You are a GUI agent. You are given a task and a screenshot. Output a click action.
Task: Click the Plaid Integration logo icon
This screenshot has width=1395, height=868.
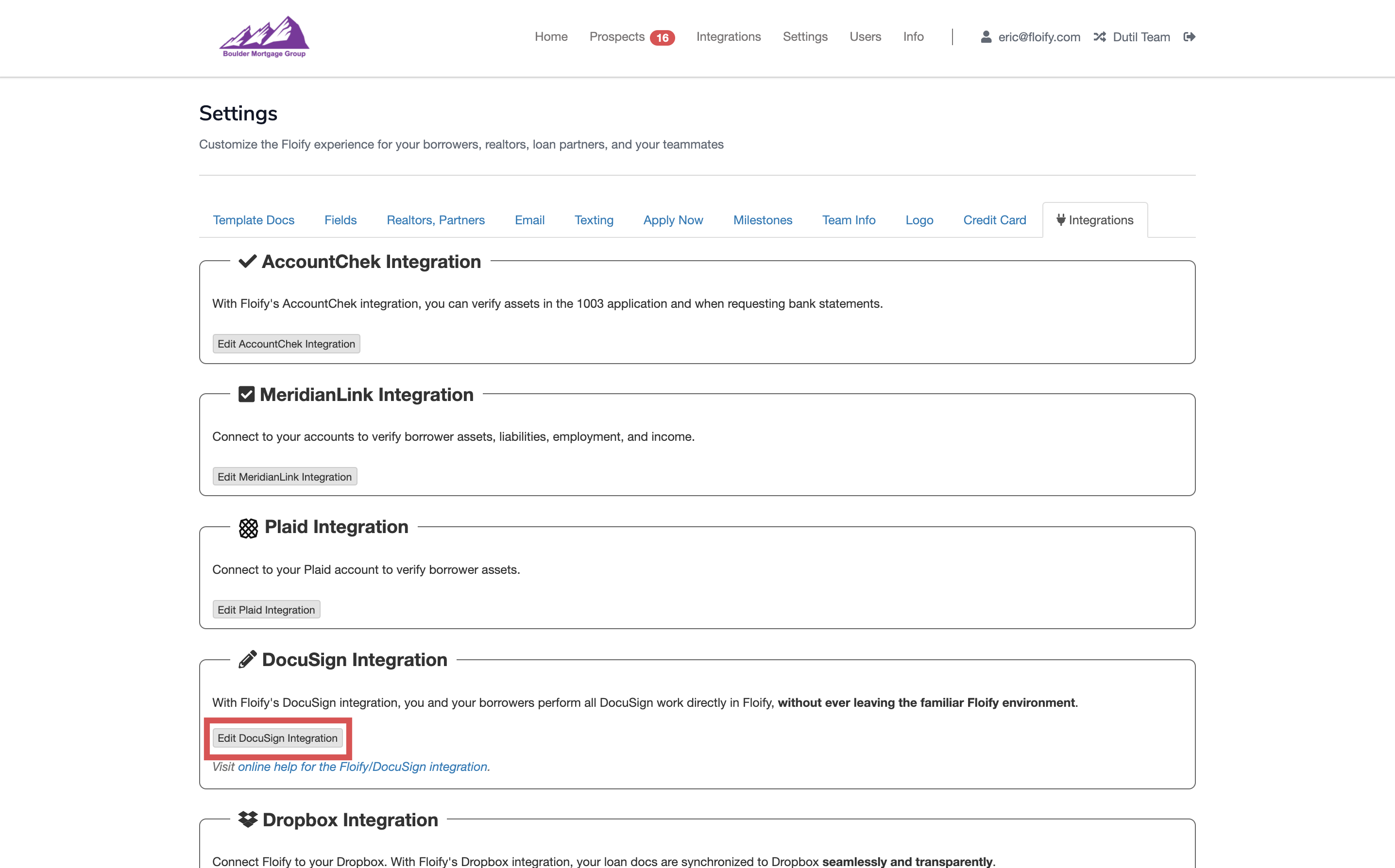(x=248, y=528)
